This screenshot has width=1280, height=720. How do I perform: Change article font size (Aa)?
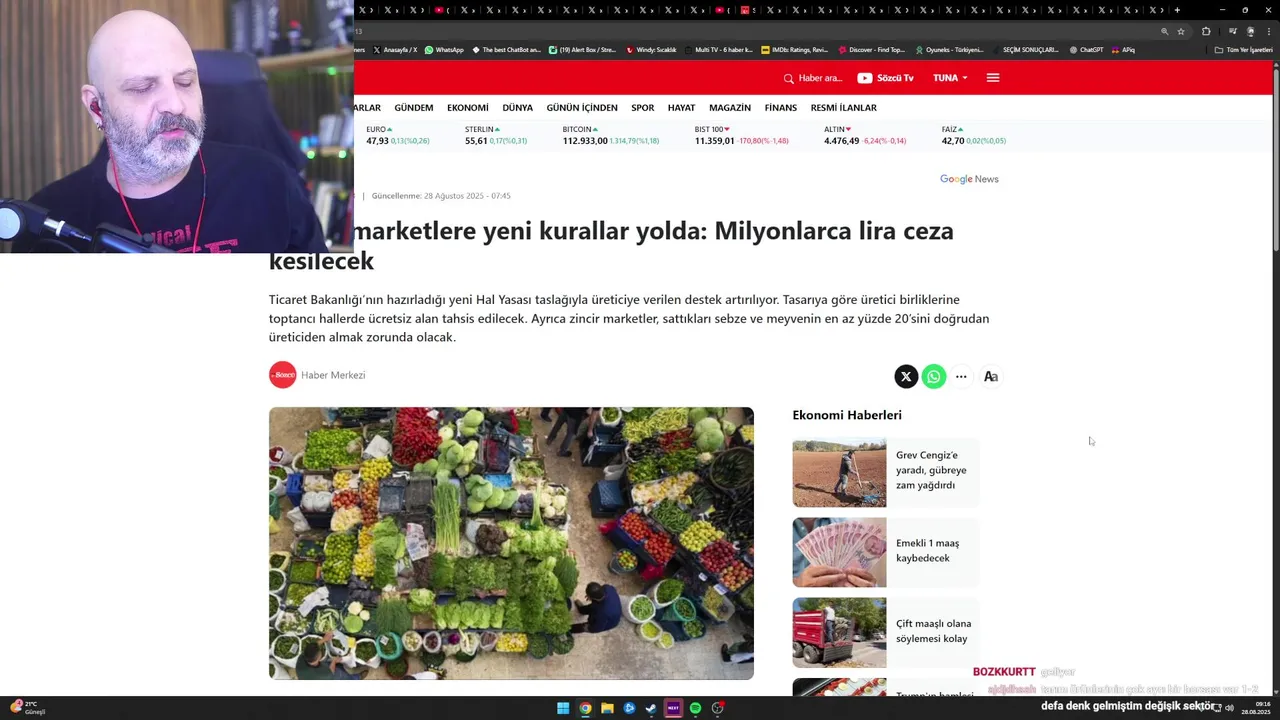[x=991, y=377]
